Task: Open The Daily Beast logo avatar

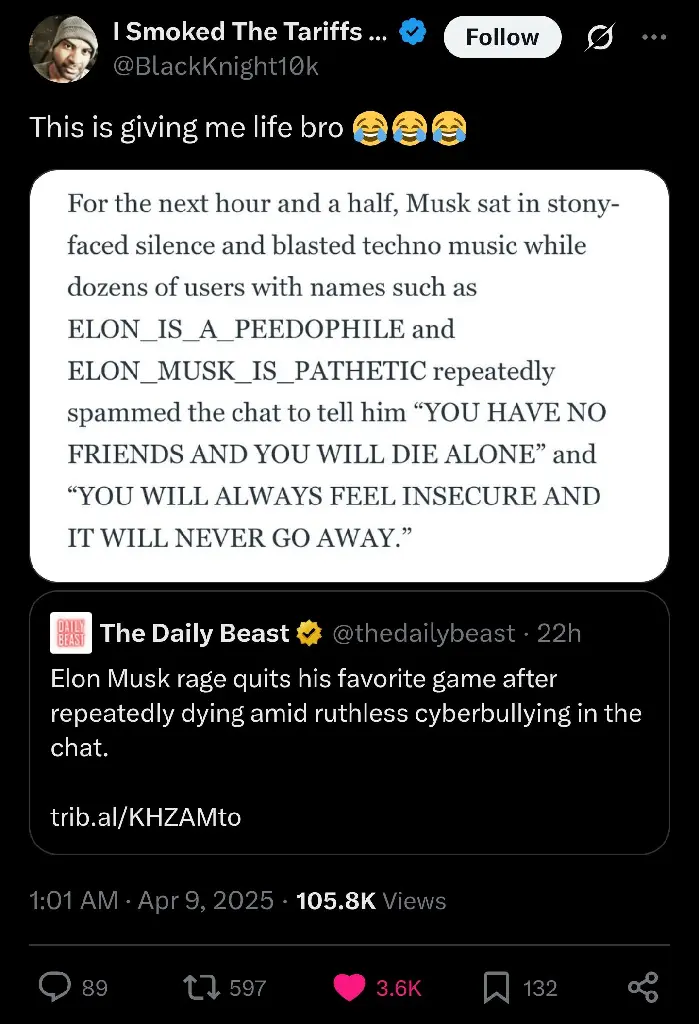Action: tap(71, 633)
